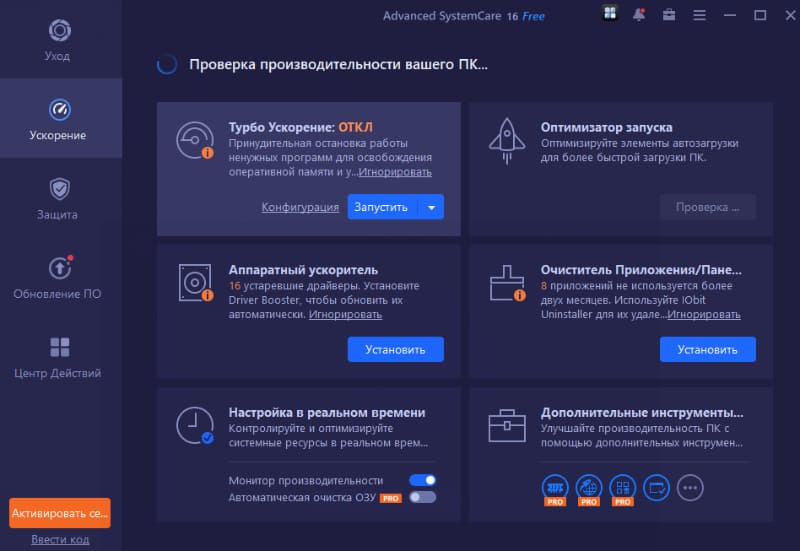Click the orange 16 outdated drivers count
800x551 pixels.
click(235, 286)
